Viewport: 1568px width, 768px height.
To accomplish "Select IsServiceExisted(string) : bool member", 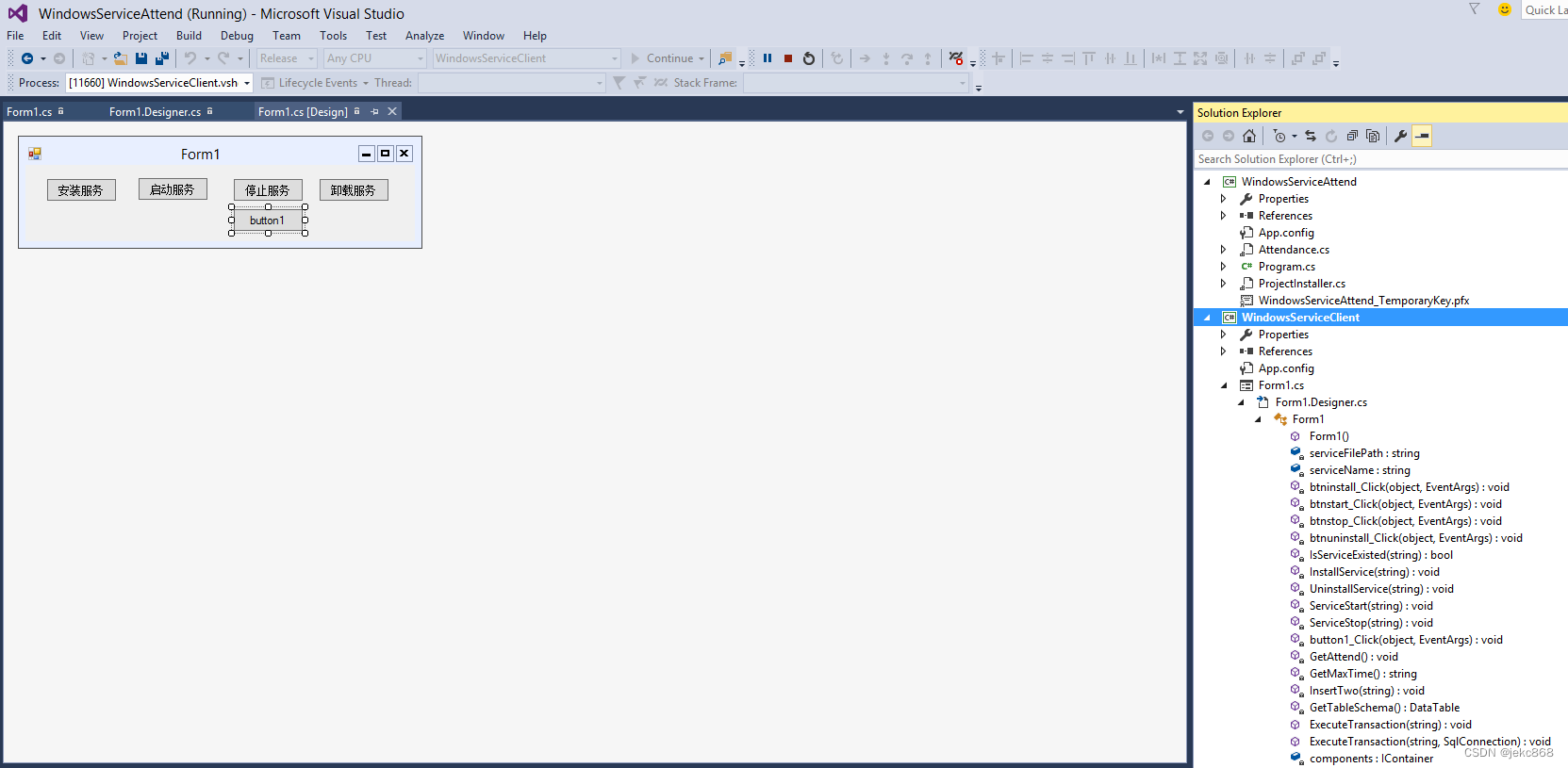I will click(x=1380, y=555).
